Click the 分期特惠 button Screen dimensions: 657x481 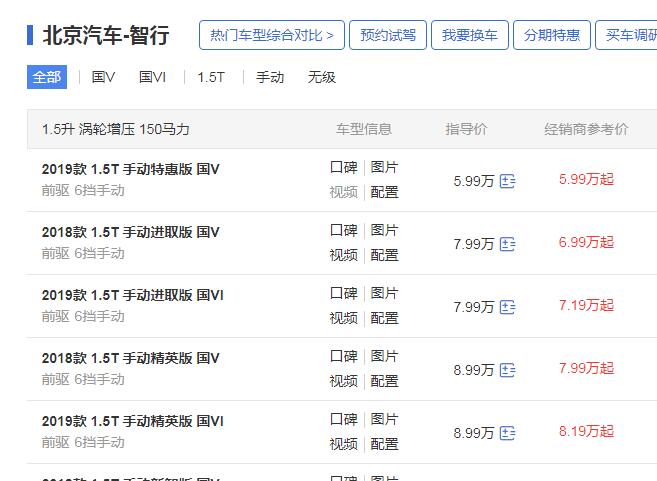552,35
